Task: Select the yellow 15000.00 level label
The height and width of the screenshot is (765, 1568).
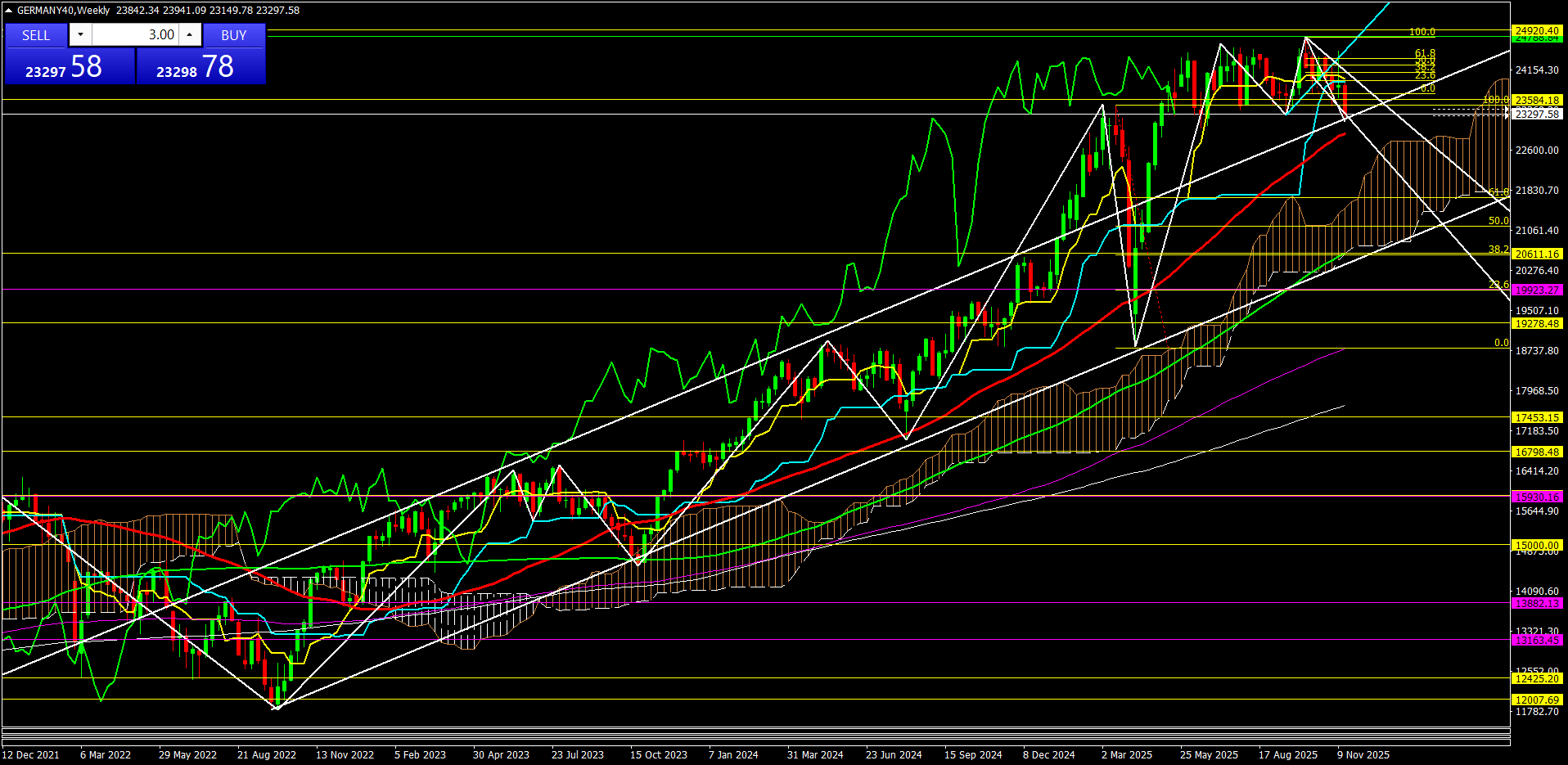Action: point(1537,546)
